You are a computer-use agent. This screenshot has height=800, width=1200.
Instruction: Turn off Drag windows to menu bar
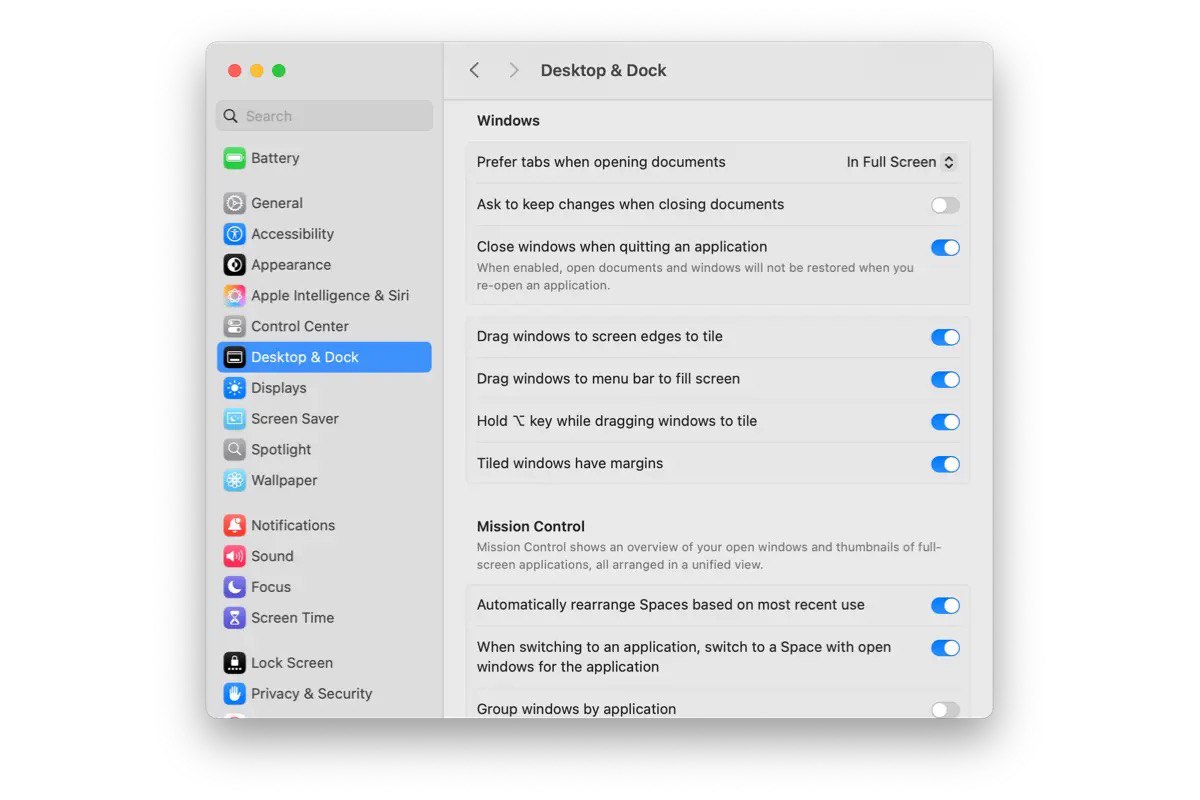[x=945, y=379]
